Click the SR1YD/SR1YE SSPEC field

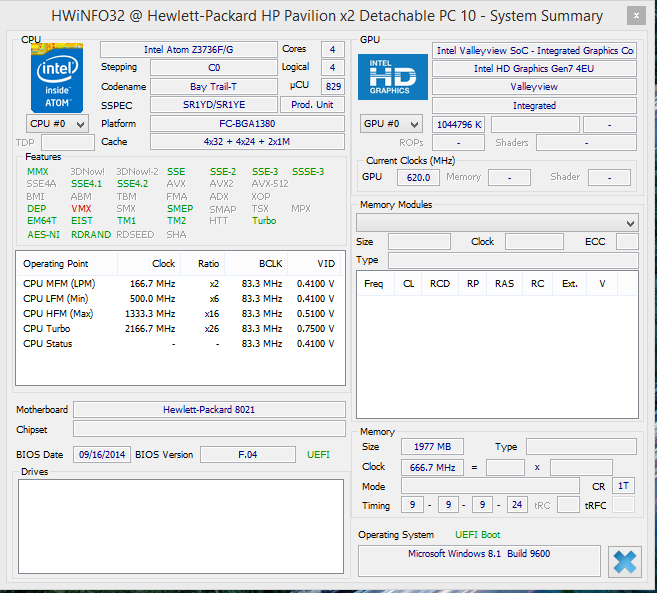pyautogui.click(x=214, y=105)
